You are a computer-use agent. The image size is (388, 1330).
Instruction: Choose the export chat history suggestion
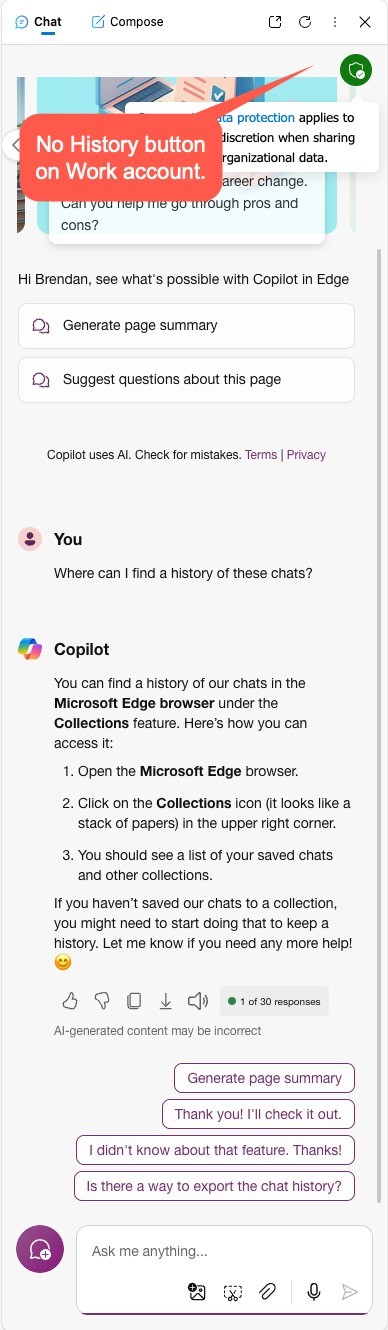tap(214, 1186)
